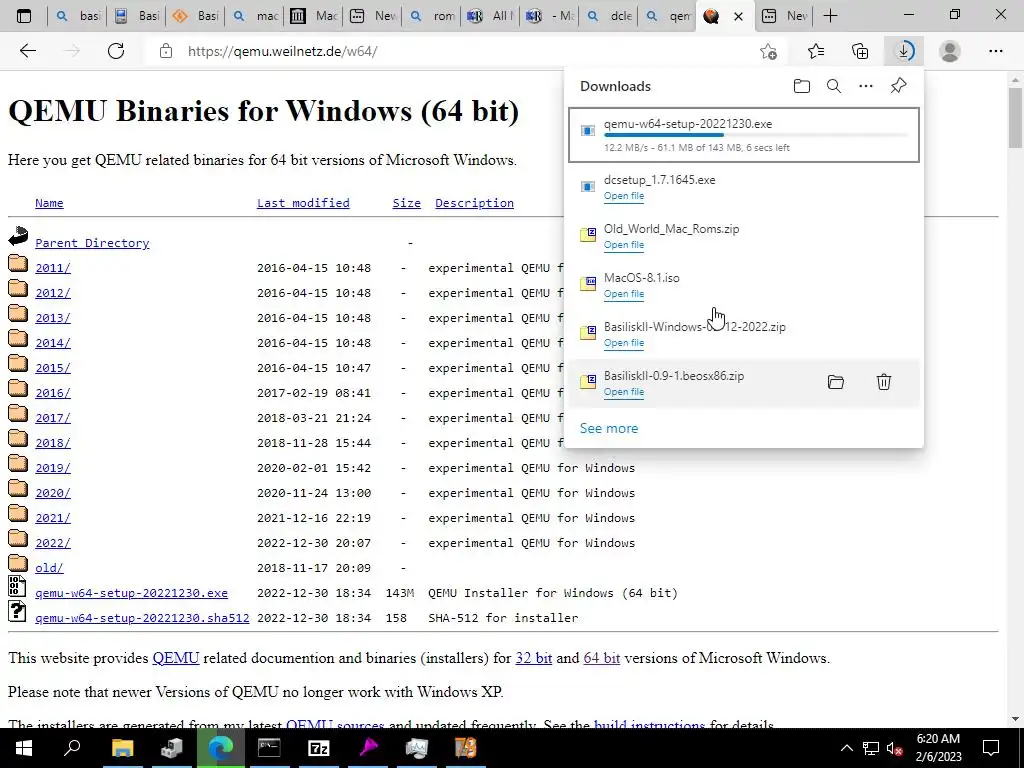Switch to the 'All' Macintosh Repository tab
1024x768 pixels.
pos(491,16)
